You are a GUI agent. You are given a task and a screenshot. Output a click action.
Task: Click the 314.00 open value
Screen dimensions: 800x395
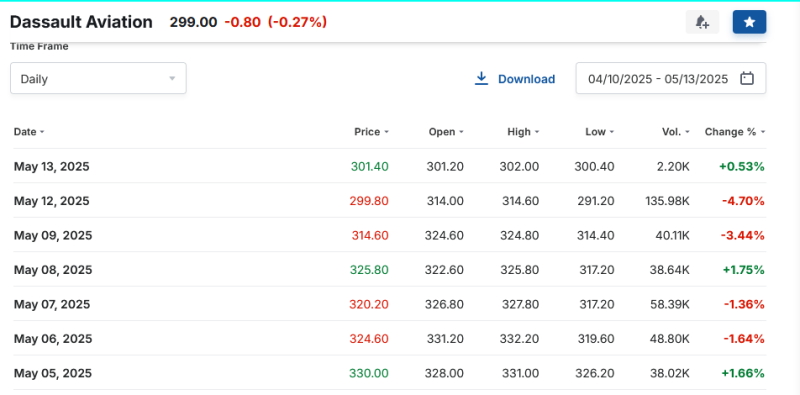click(x=445, y=201)
